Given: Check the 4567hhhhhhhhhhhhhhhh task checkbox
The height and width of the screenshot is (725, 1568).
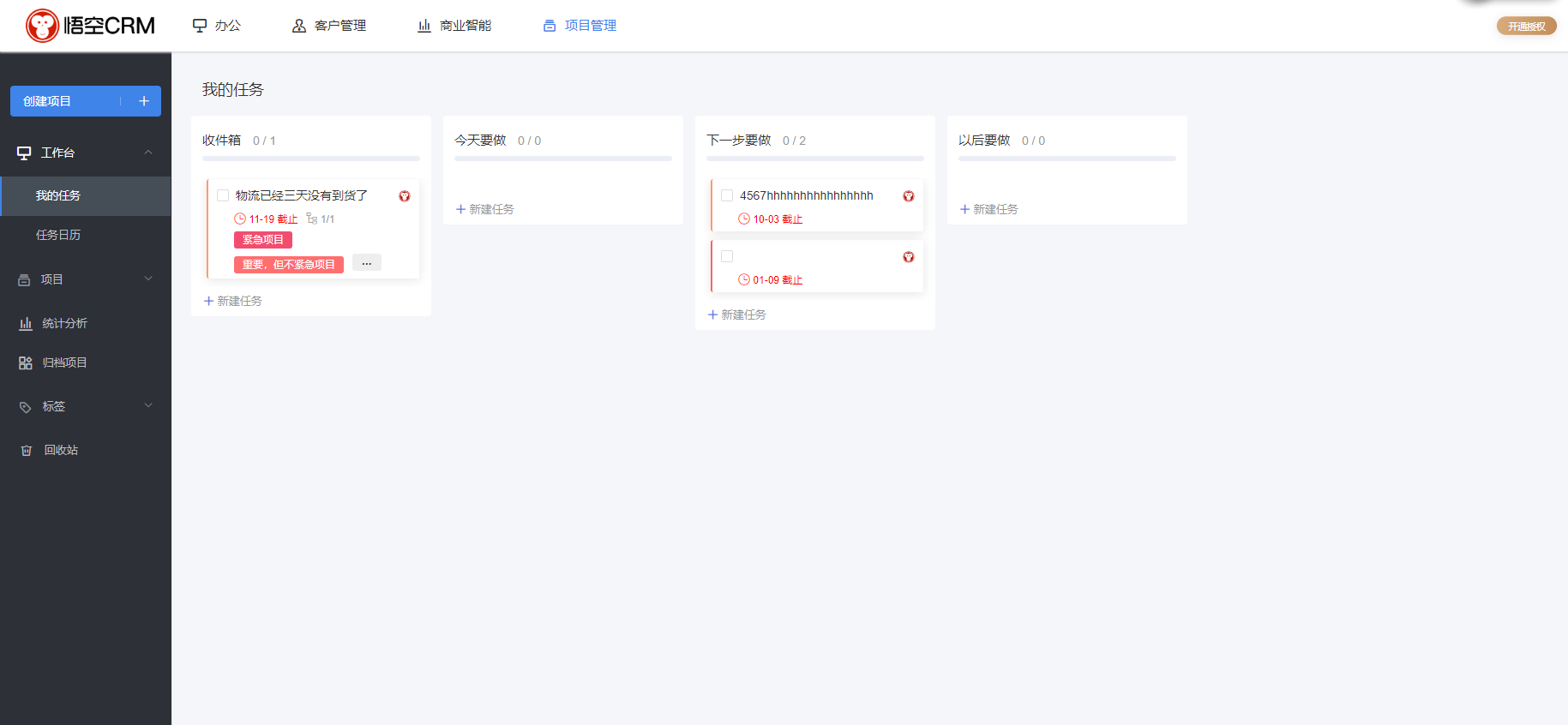Looking at the screenshot, I should tap(727, 195).
